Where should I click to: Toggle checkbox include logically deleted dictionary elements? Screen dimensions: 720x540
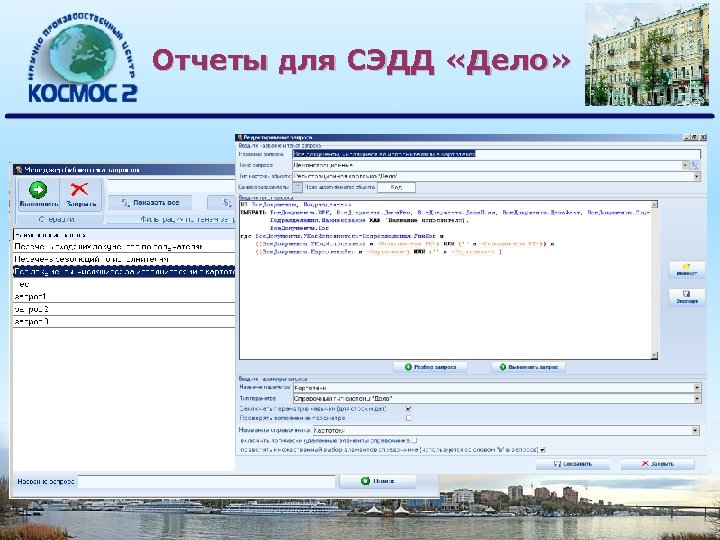414,440
